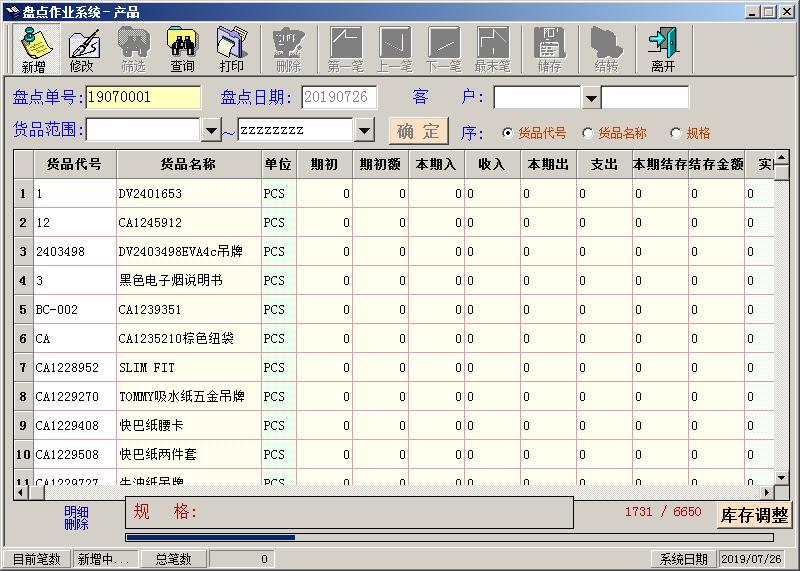Click the 1731 / 6650 record counter
The image size is (800, 571).
click(x=663, y=512)
